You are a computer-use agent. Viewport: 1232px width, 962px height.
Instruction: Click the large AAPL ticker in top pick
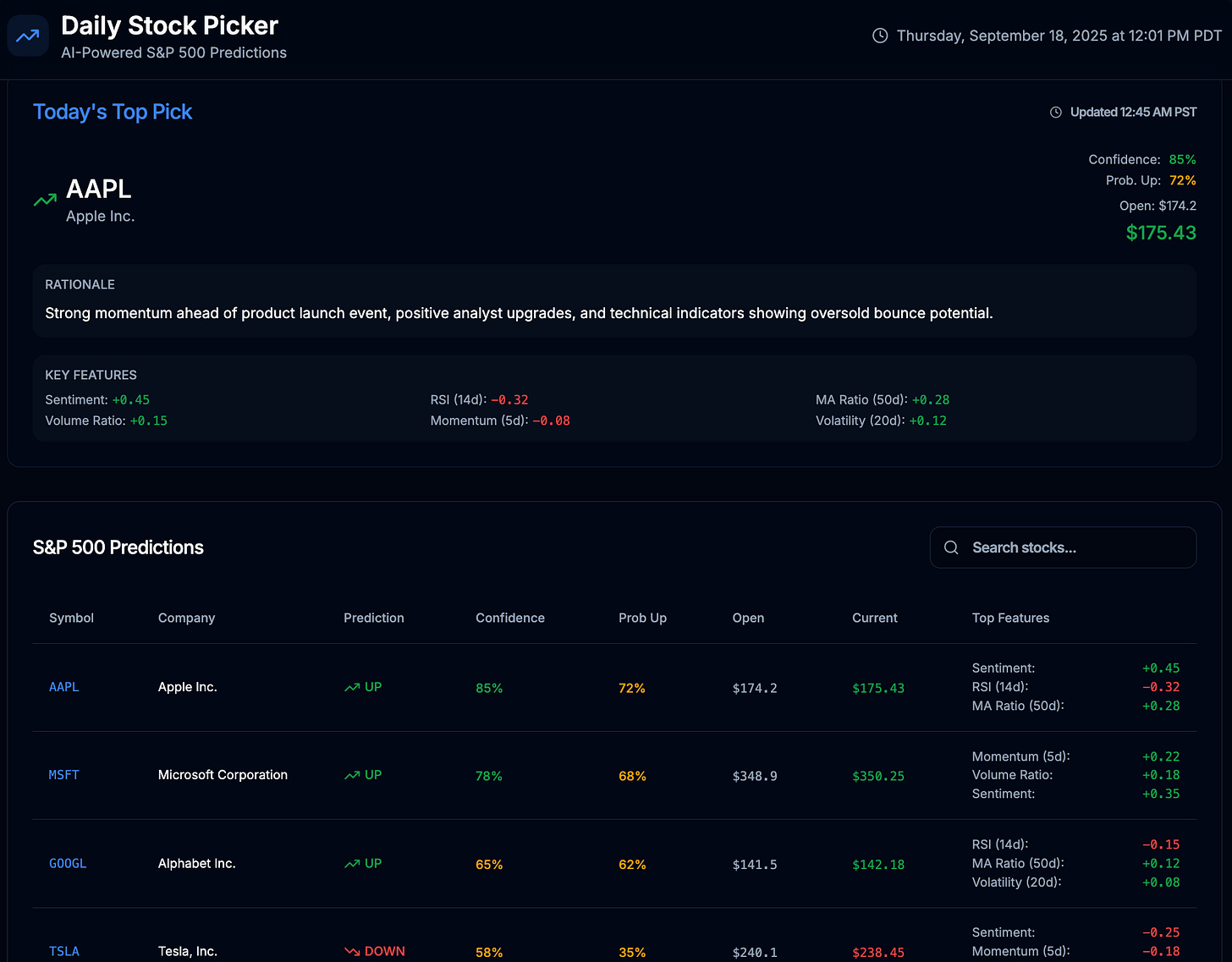pos(99,189)
